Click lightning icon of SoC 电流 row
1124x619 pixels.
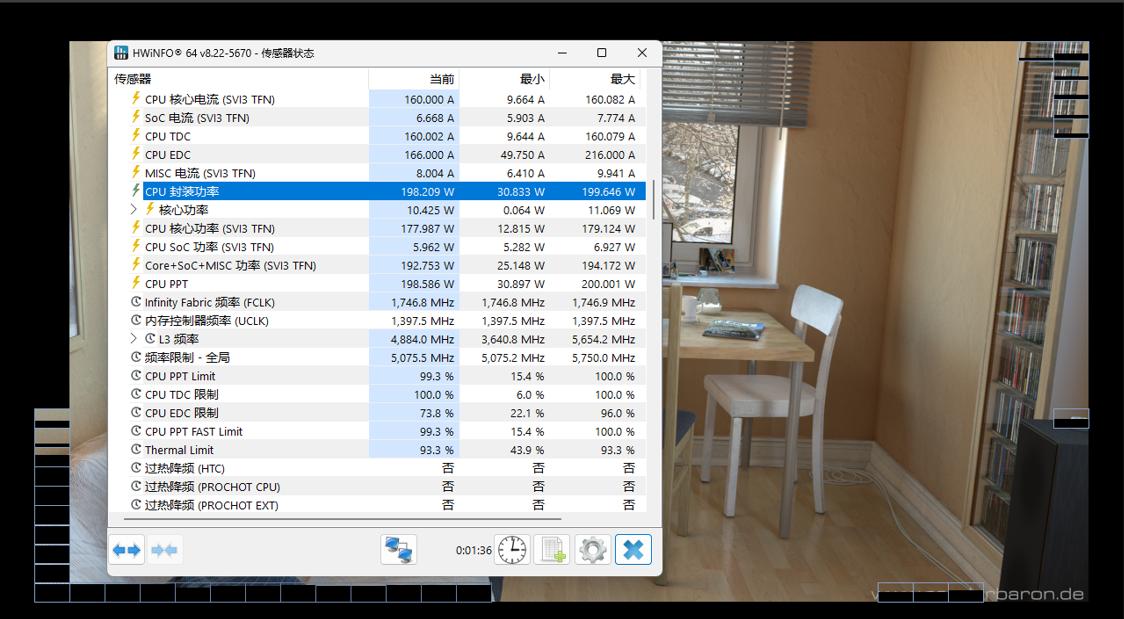tap(135, 117)
